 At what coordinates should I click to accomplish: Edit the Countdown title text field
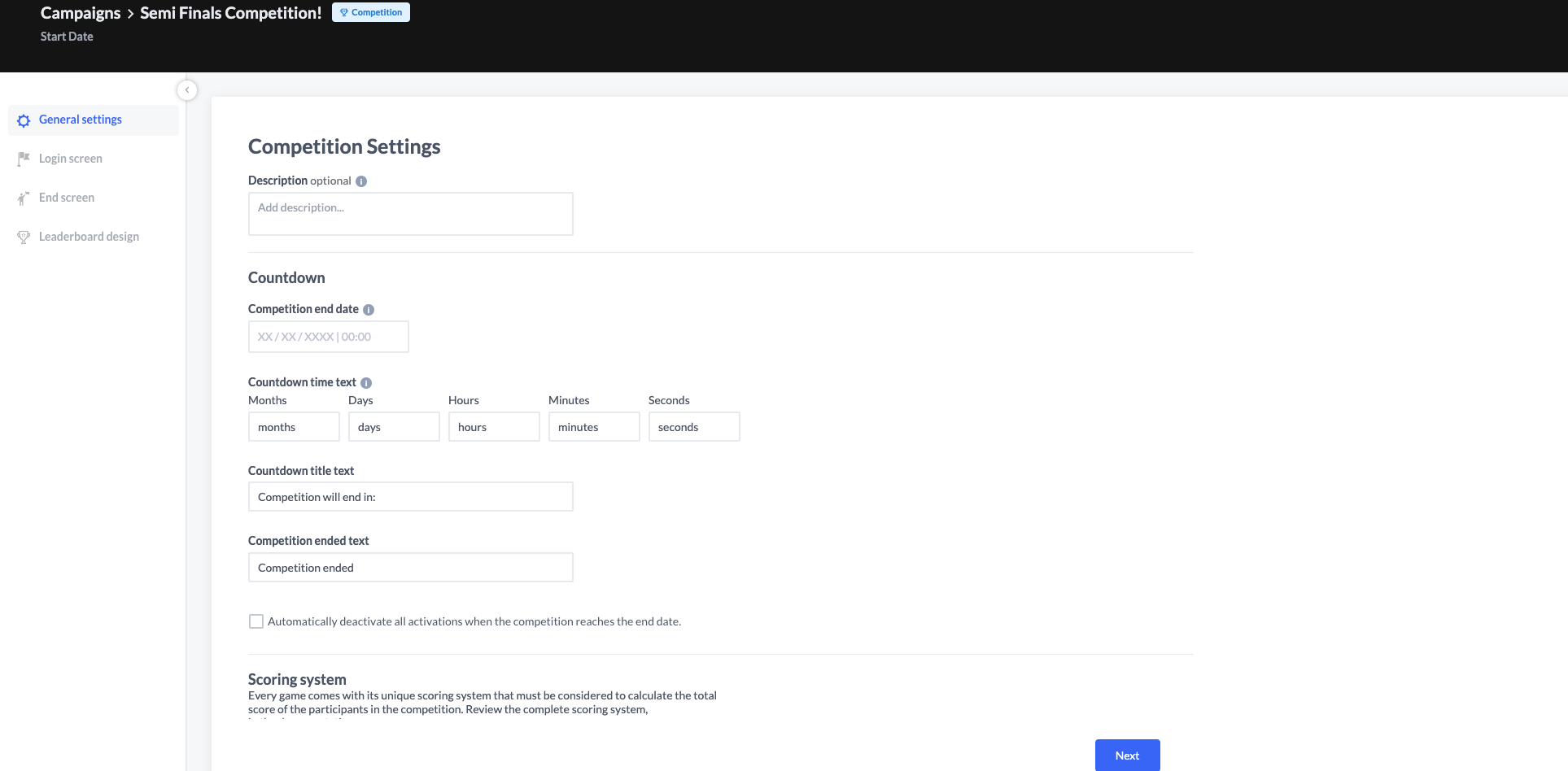(410, 497)
